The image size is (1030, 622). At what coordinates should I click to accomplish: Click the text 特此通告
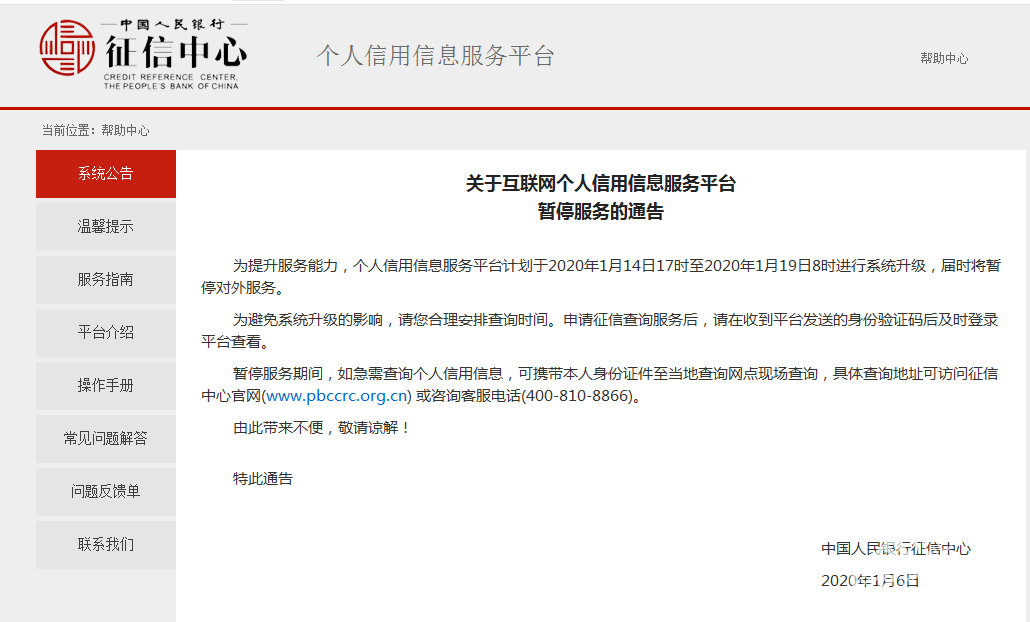(263, 479)
